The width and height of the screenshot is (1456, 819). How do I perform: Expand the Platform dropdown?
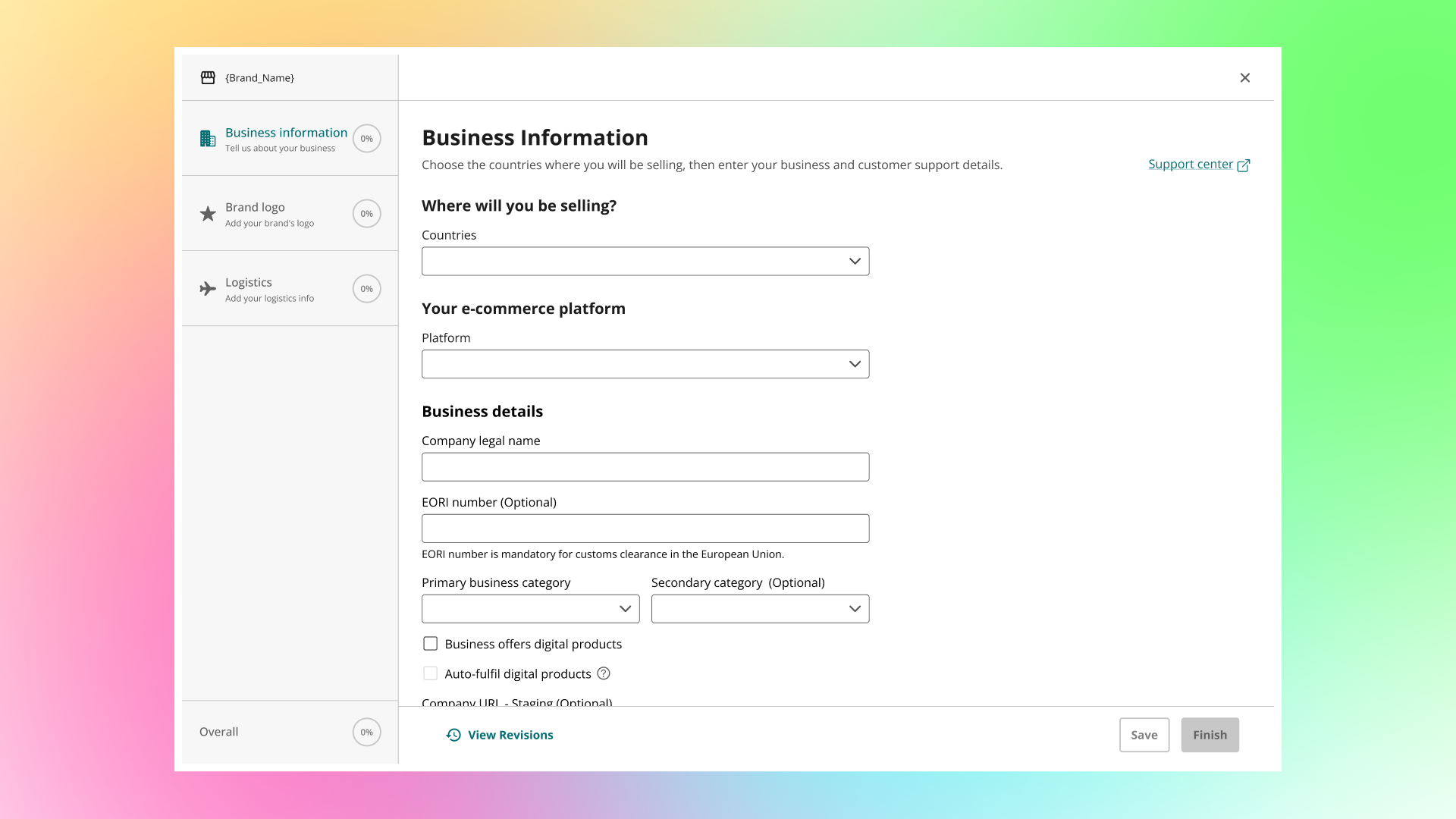[645, 364]
